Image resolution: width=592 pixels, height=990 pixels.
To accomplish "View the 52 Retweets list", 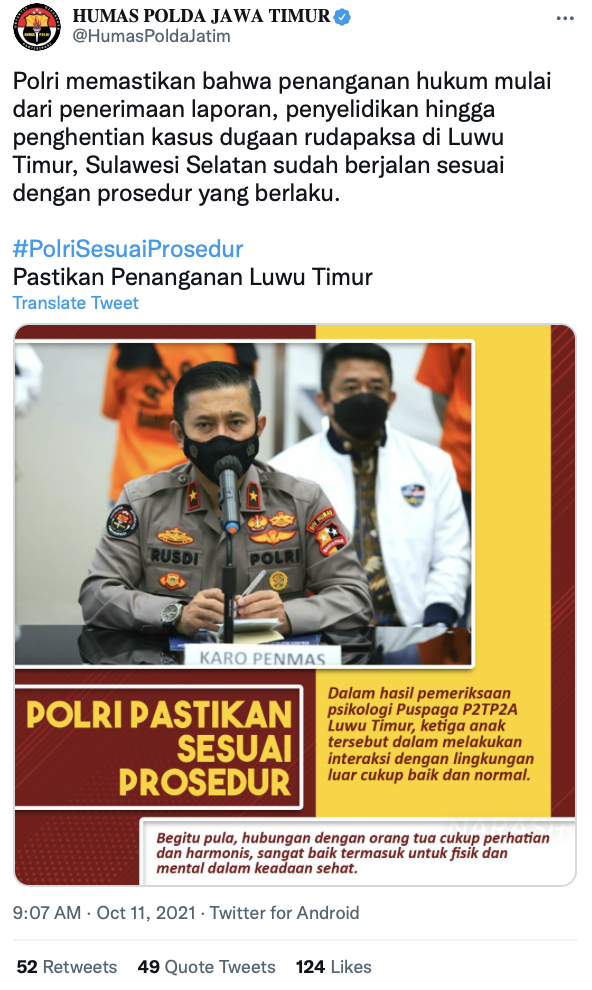I will [67, 967].
